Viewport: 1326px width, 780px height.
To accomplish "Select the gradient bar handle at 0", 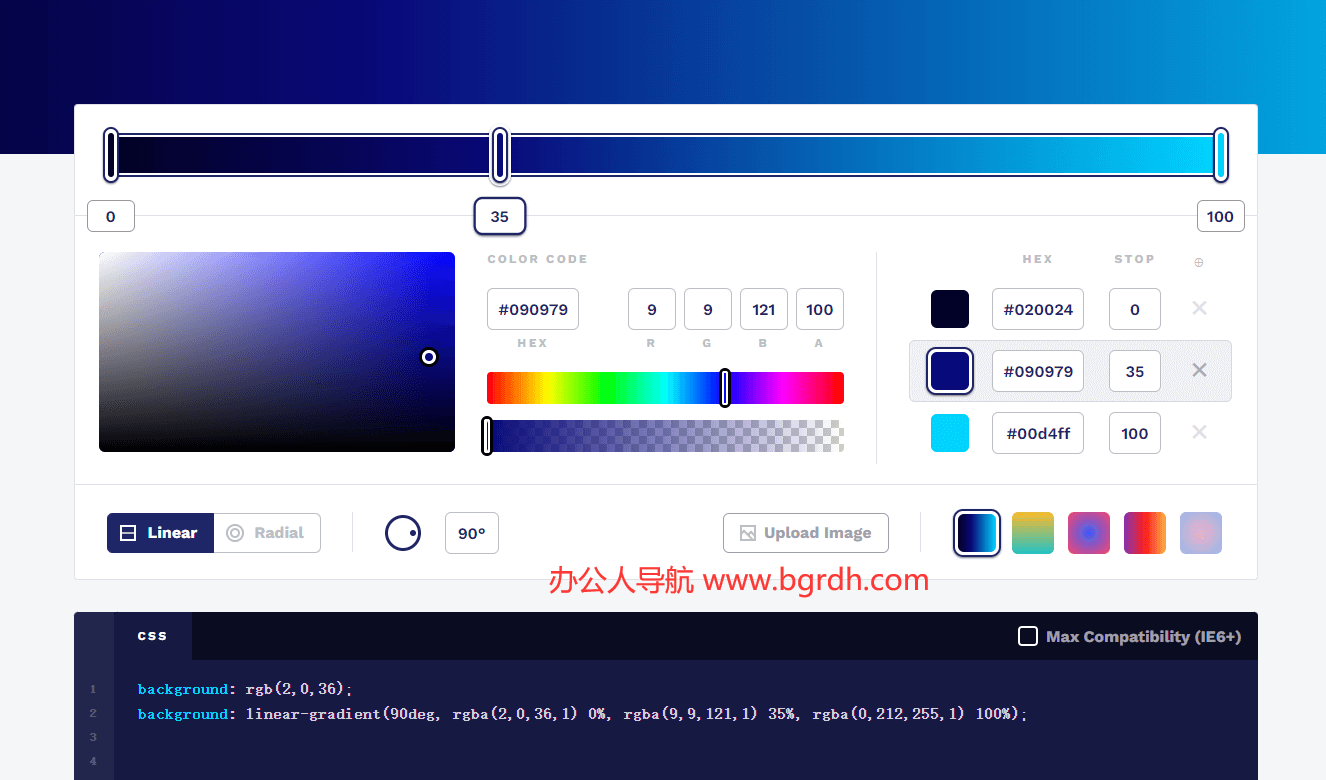I will click(111, 155).
